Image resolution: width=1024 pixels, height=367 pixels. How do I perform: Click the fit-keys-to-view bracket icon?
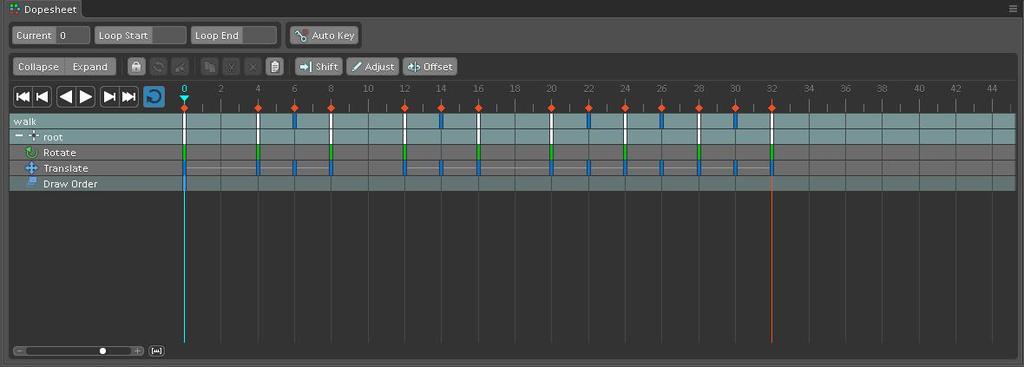157,351
